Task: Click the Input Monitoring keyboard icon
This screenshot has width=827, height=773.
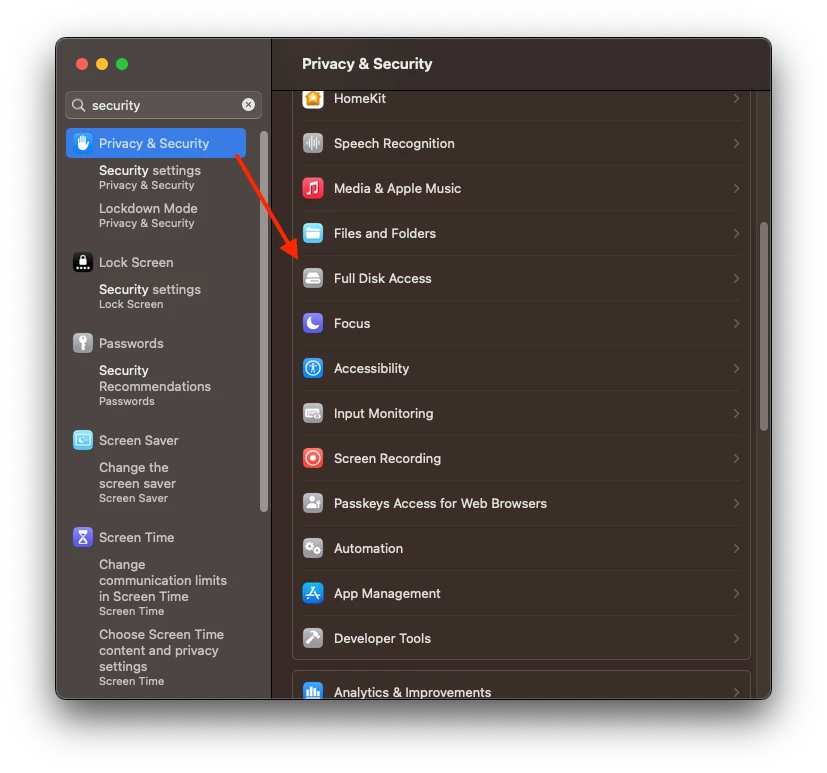Action: pyautogui.click(x=313, y=413)
